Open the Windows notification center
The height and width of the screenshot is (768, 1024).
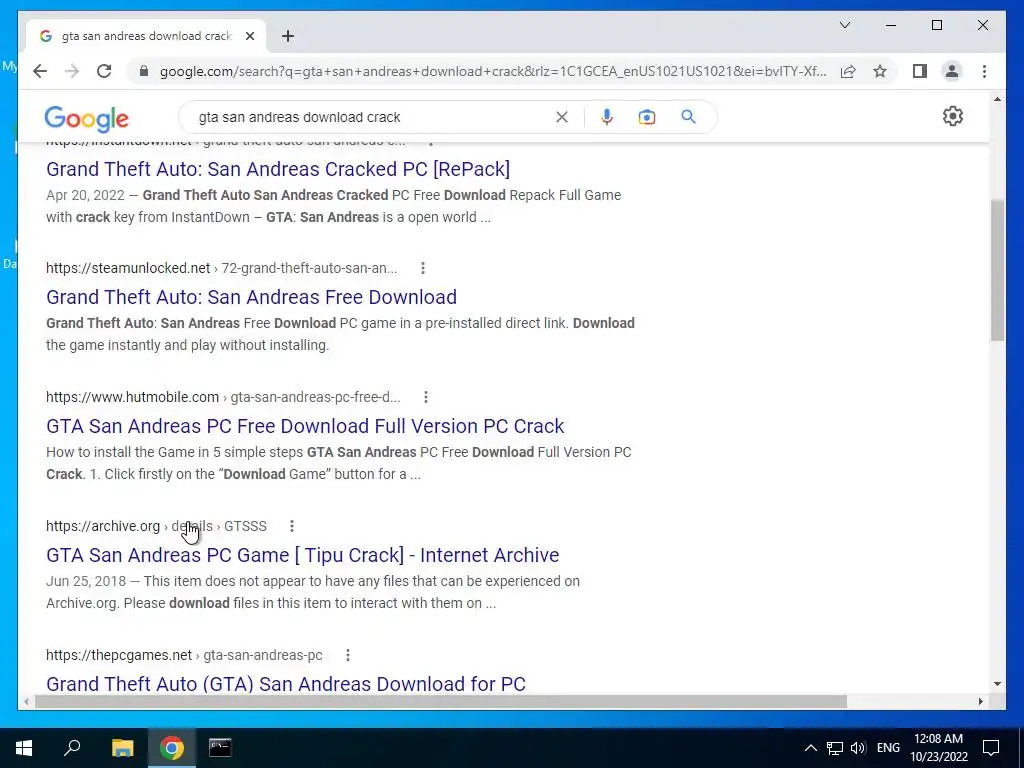(x=991, y=748)
